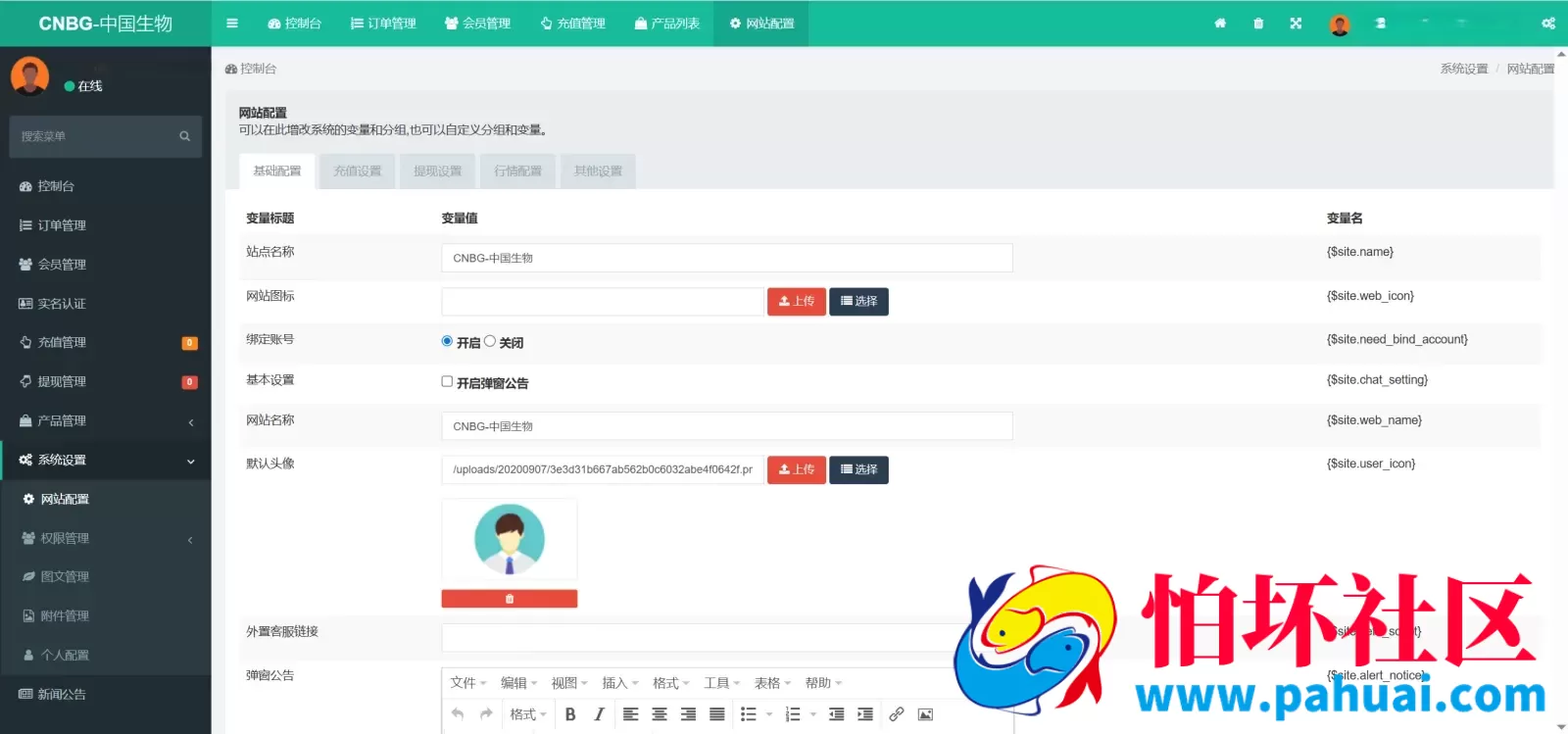Click the trash clear-cache icon in header
The image size is (1568, 734).
coord(1258,23)
